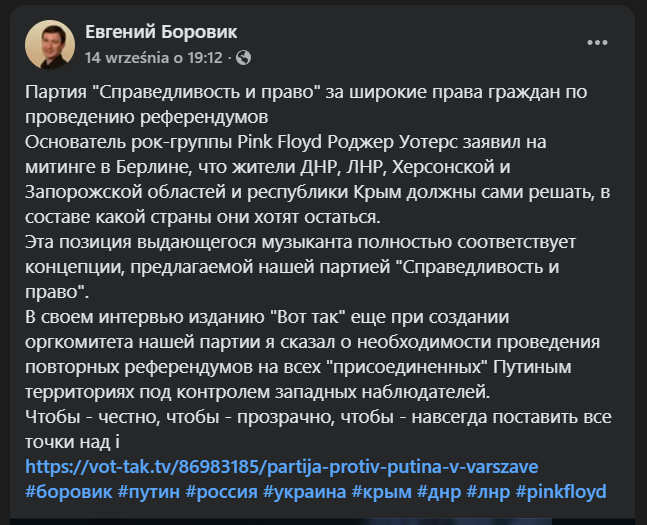Open the #украина hashtag
Viewport: 647px width, 525px height.
(x=305, y=492)
